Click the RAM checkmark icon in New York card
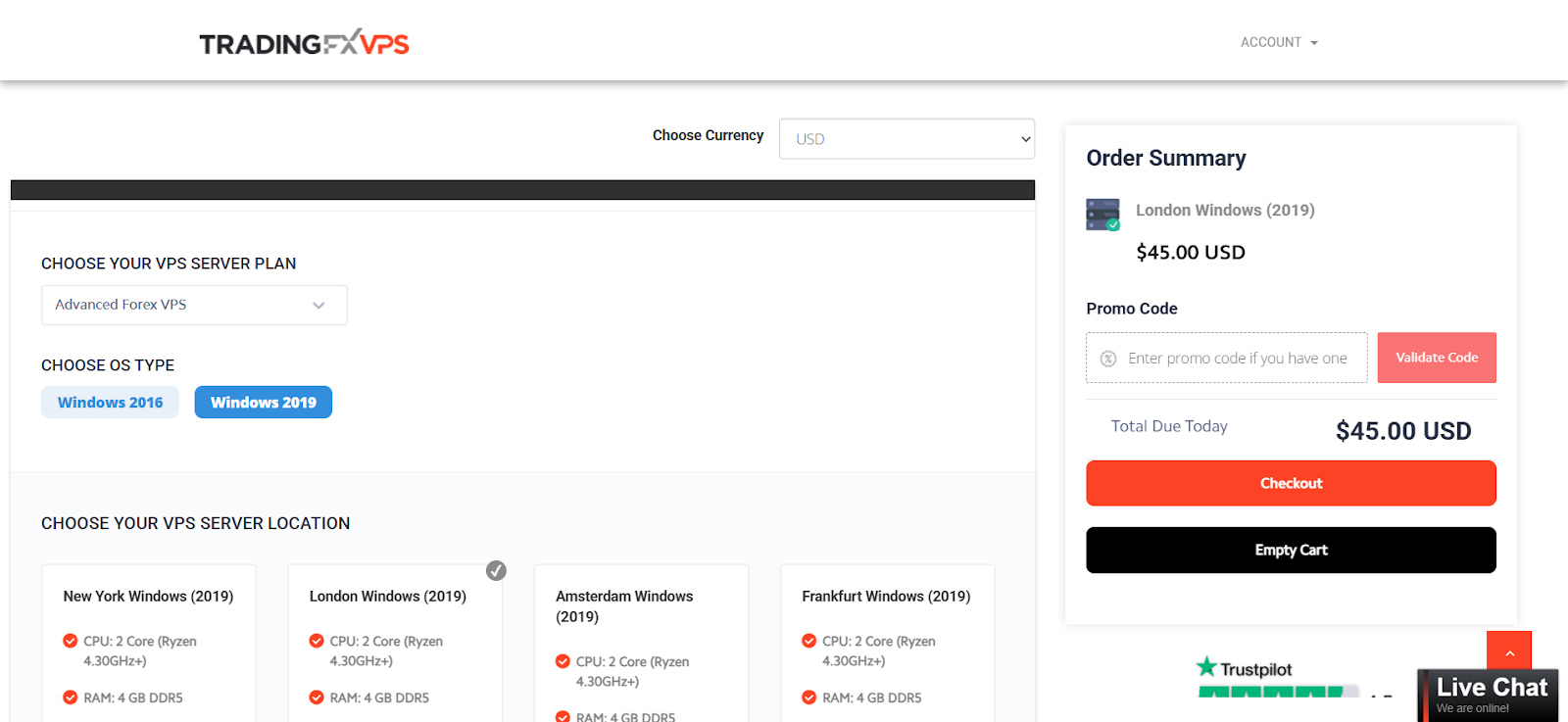 coord(71,698)
